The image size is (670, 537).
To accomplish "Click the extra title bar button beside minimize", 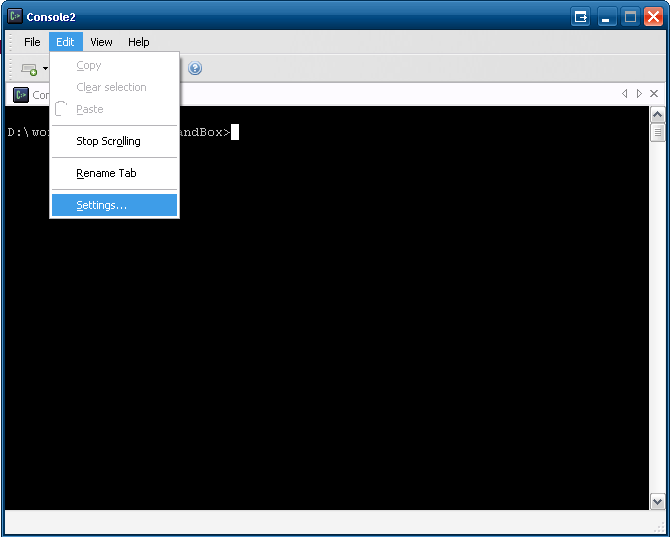I will [580, 17].
